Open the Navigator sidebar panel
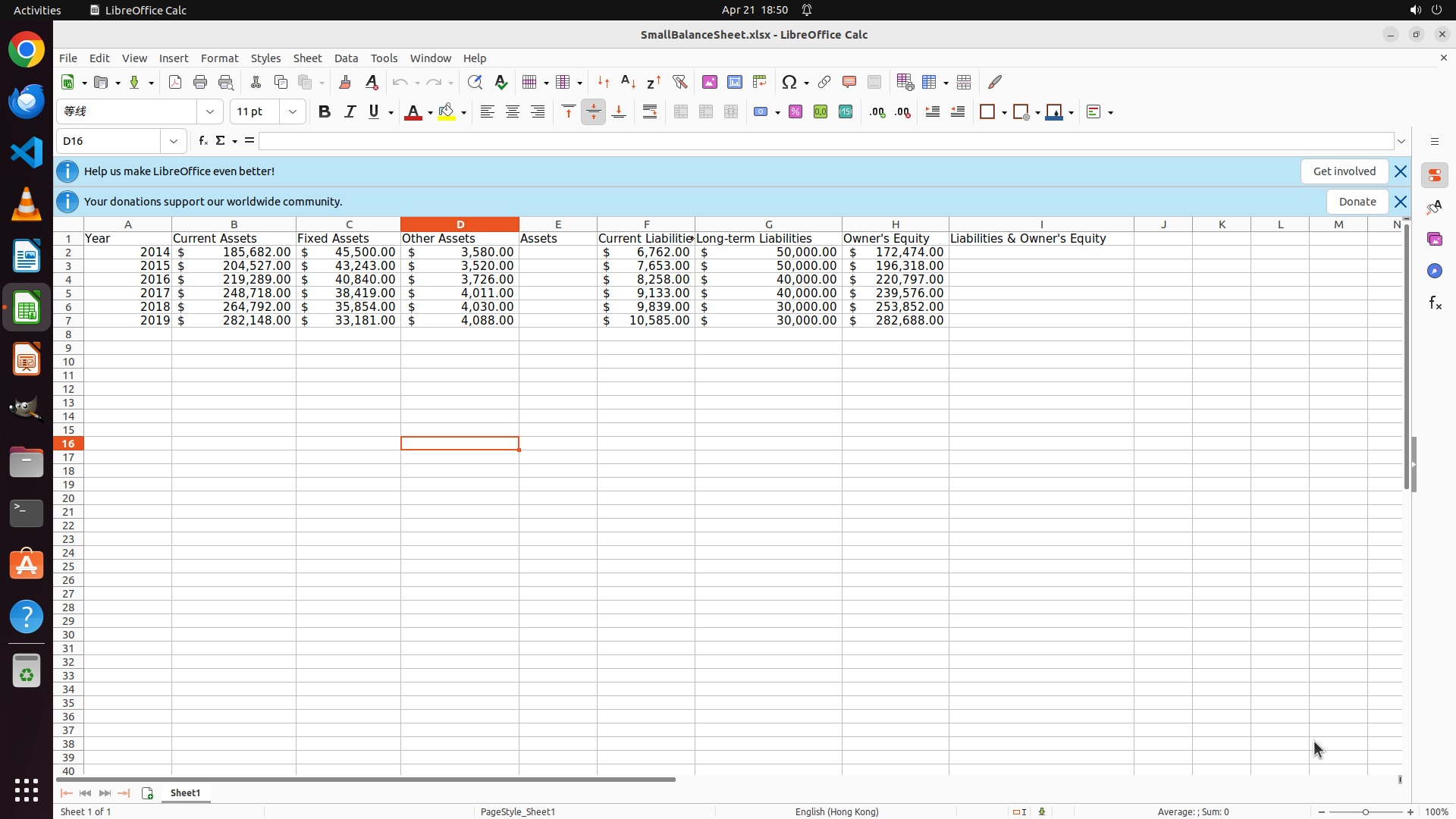The image size is (1456, 819). click(1435, 271)
